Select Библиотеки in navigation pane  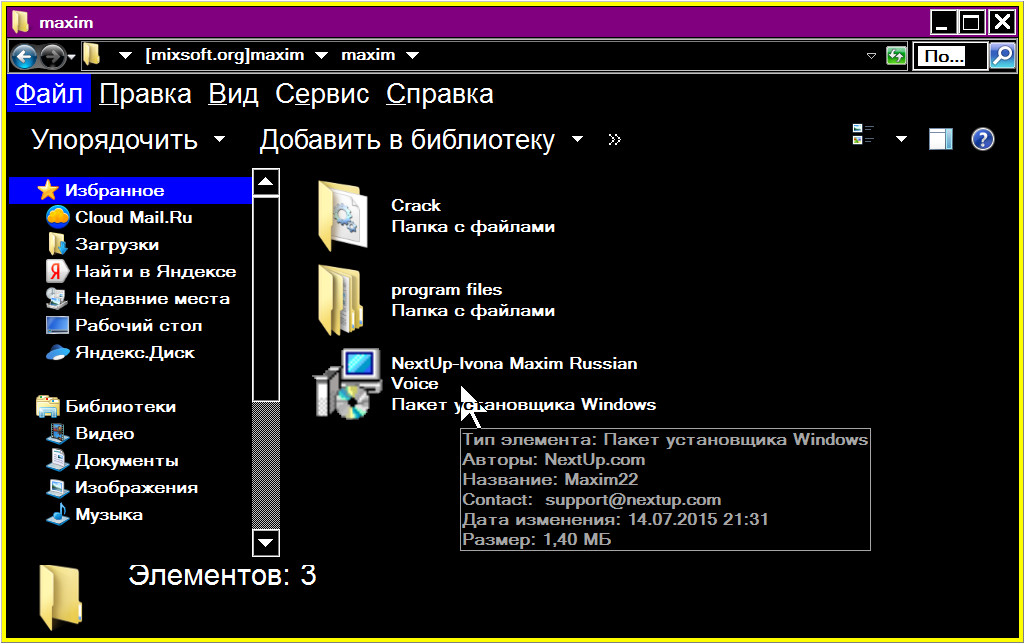[120, 407]
